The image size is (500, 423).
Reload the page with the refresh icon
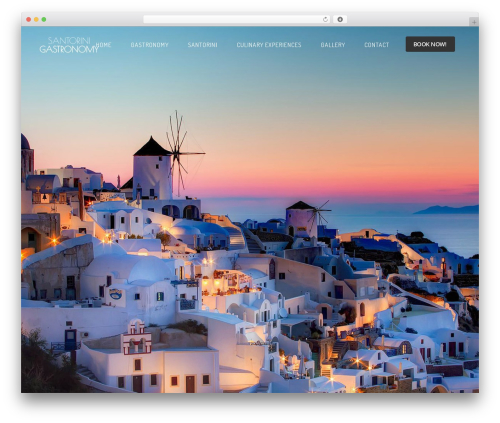pos(325,19)
